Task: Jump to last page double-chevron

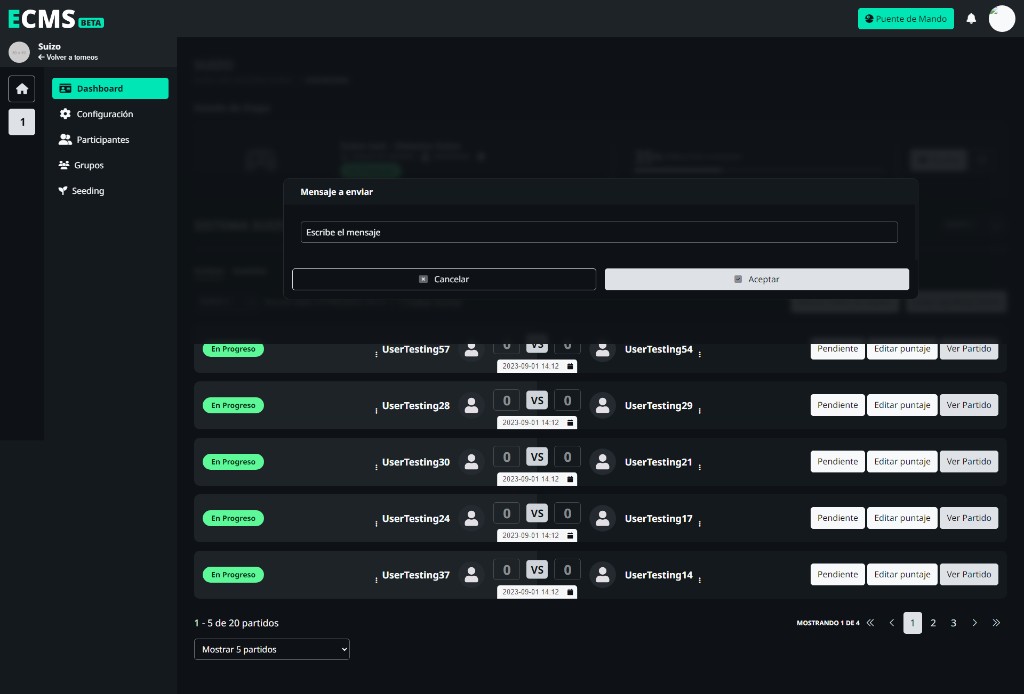Action: coord(996,623)
